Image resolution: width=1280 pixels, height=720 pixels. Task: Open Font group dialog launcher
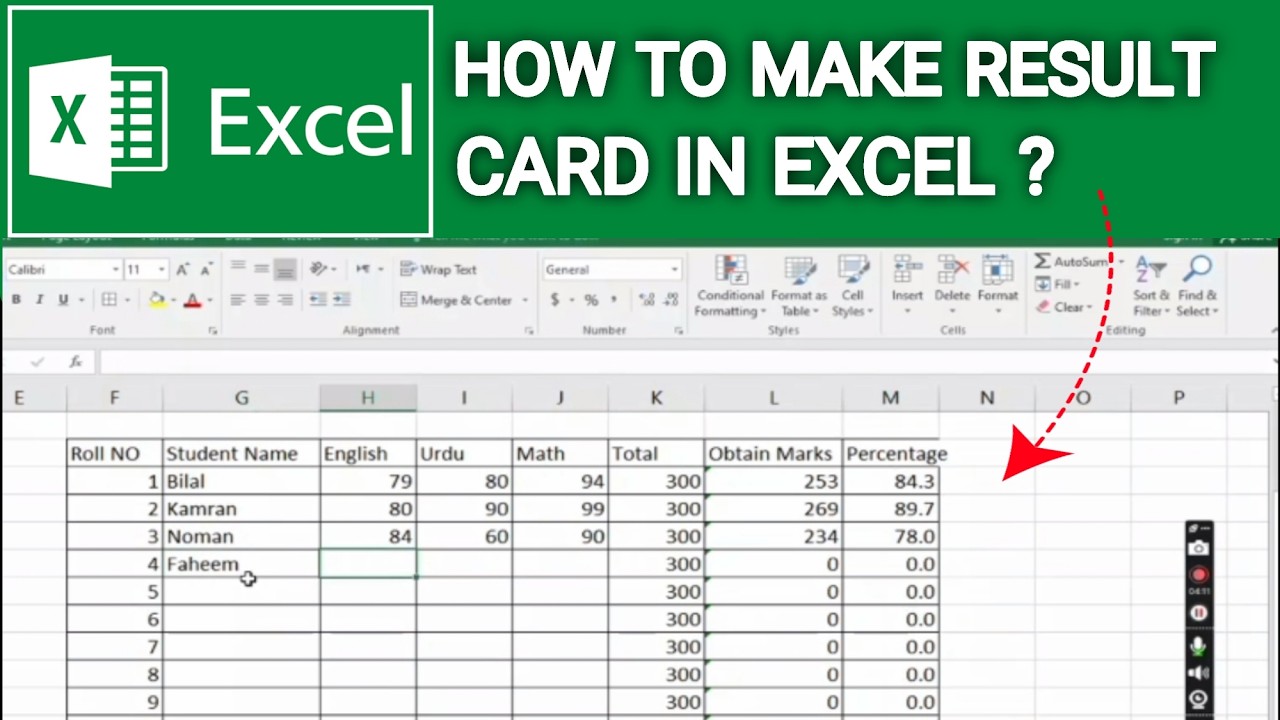pyautogui.click(x=213, y=330)
